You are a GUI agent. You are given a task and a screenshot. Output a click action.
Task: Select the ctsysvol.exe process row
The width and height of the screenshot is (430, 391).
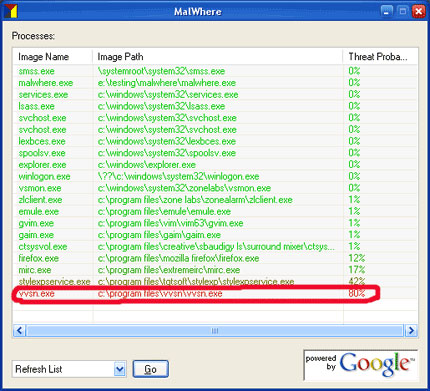[215, 246]
